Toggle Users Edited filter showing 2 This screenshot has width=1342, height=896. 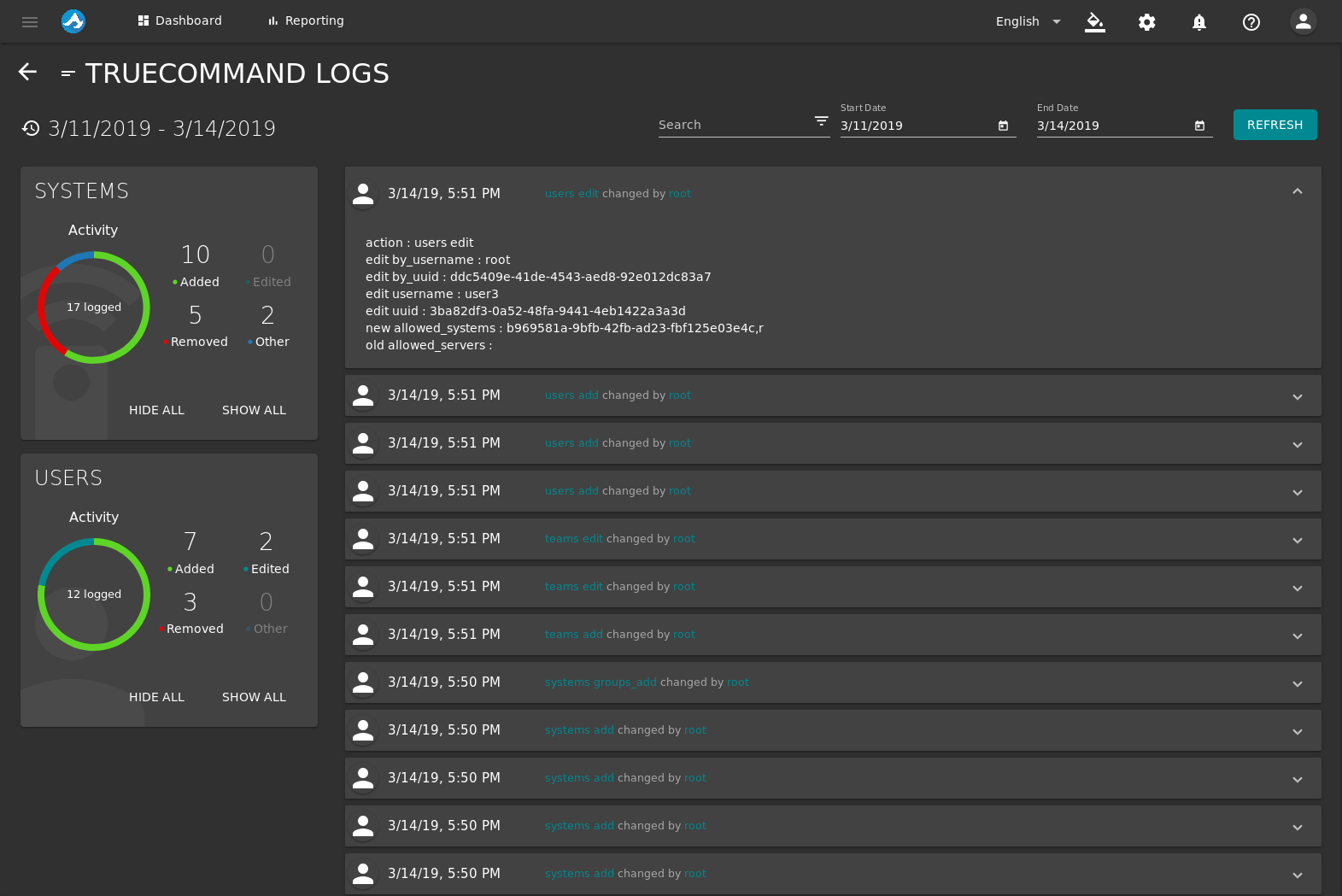click(x=266, y=553)
